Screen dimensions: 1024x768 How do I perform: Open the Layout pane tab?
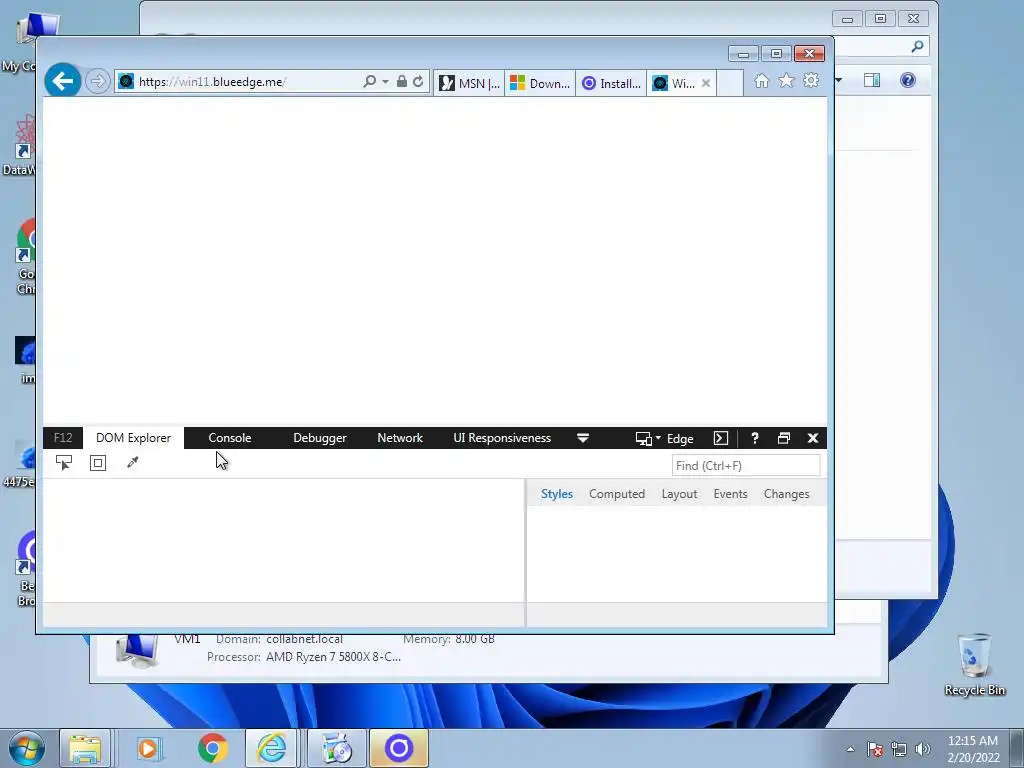(679, 494)
